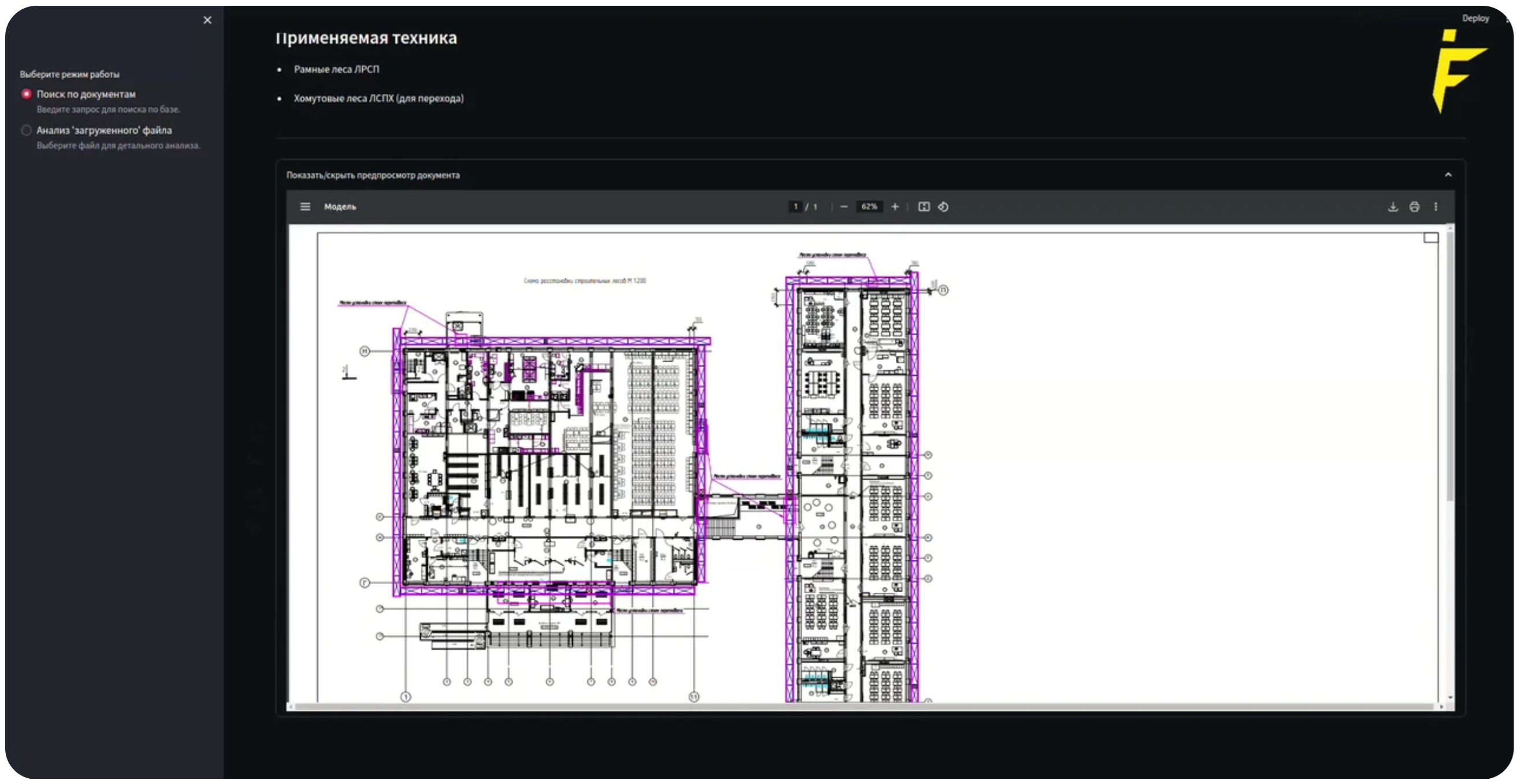The width and height of the screenshot is (1520, 784).
Task: Click the 'Модель' document title
Action: coord(340,206)
